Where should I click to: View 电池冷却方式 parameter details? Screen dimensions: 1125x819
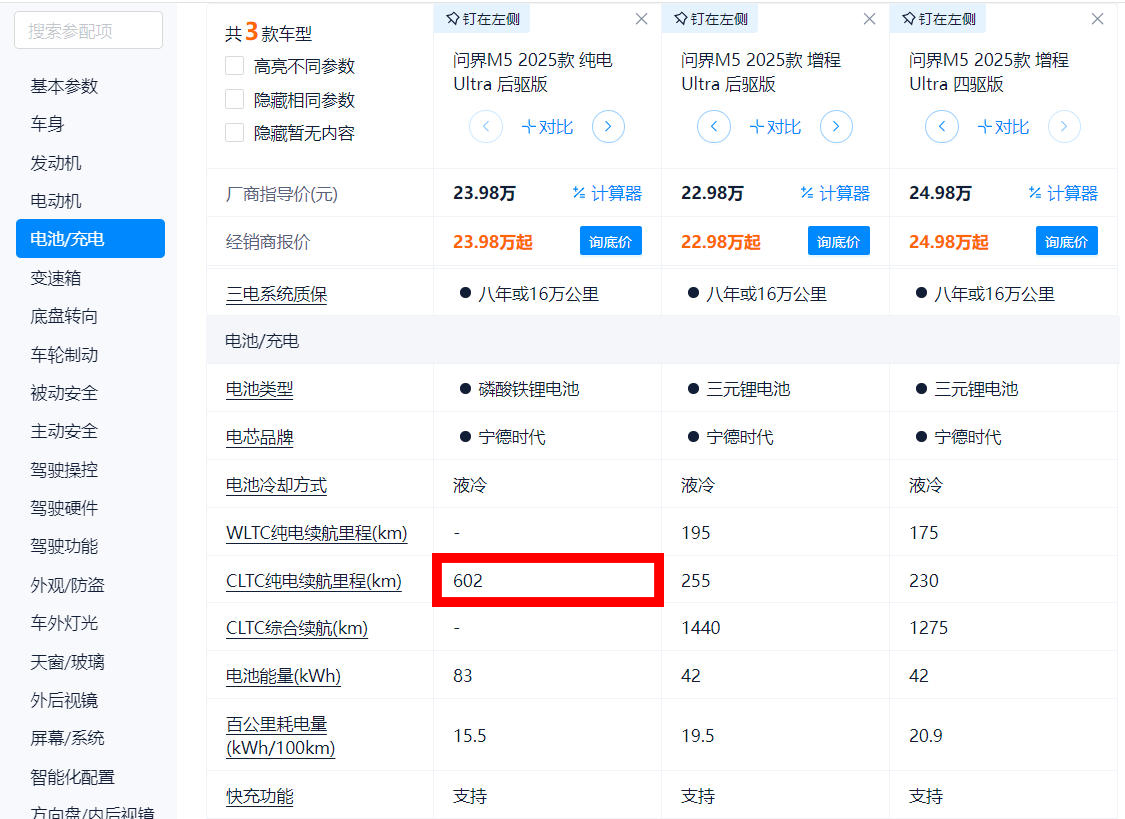(x=276, y=486)
